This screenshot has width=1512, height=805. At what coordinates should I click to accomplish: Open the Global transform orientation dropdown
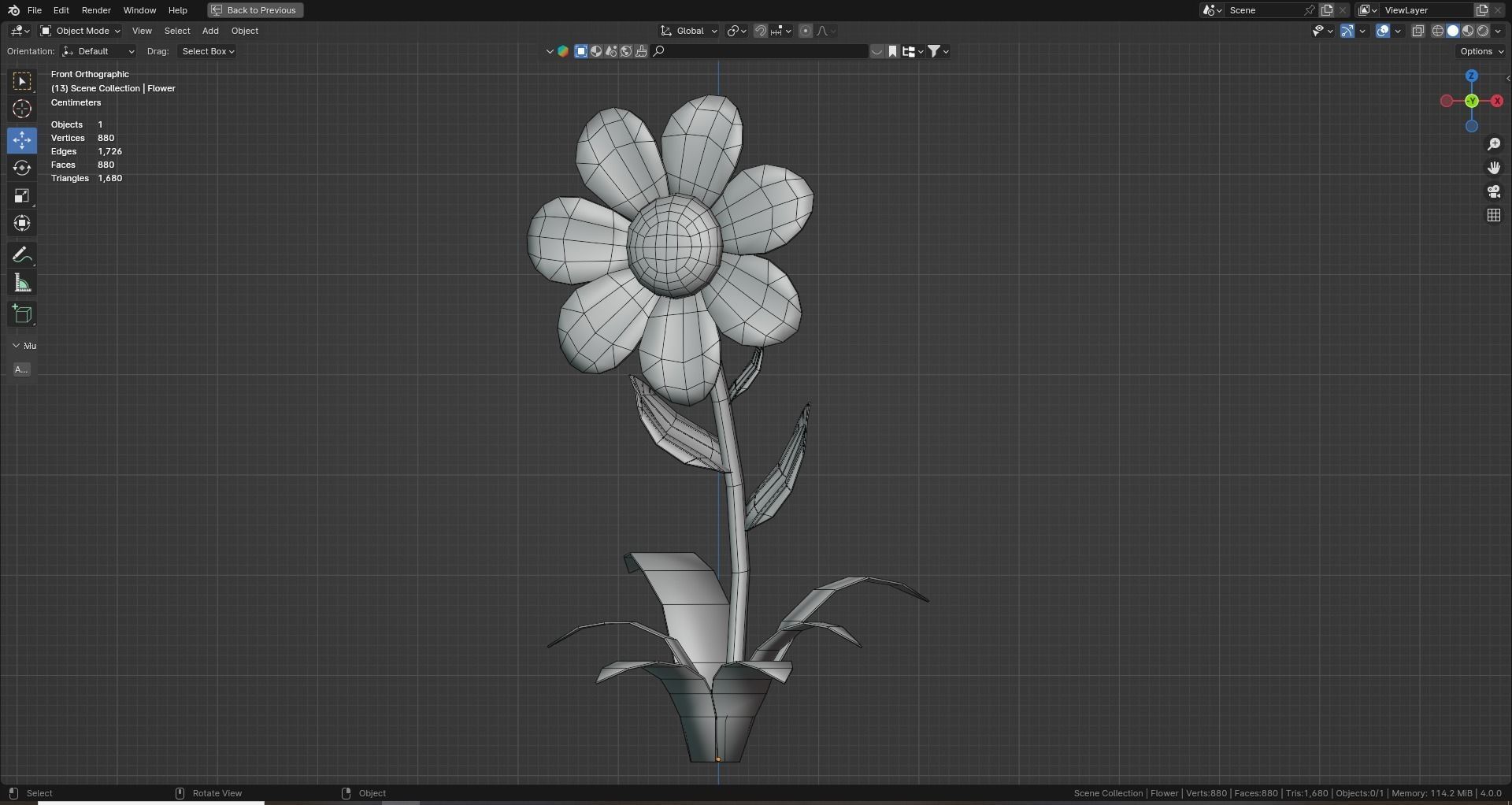689,31
